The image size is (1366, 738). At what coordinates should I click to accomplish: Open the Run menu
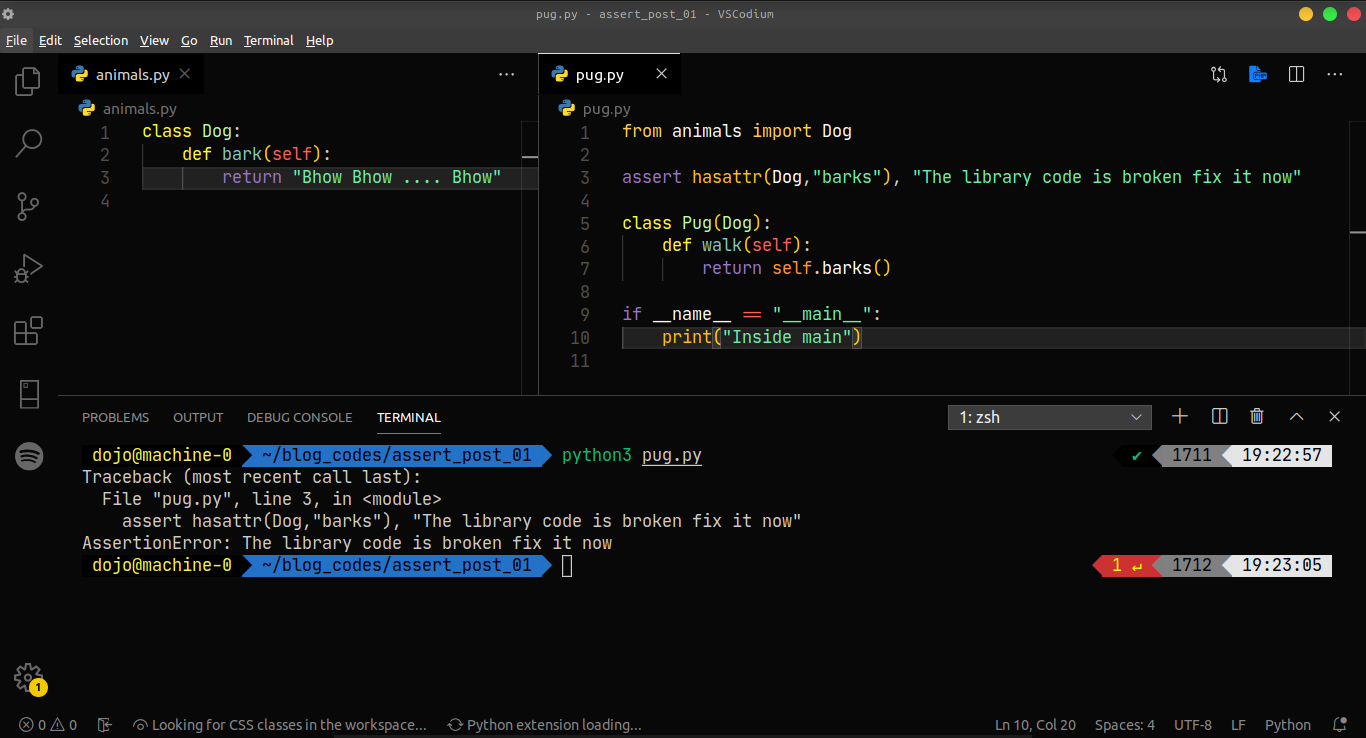[x=221, y=40]
